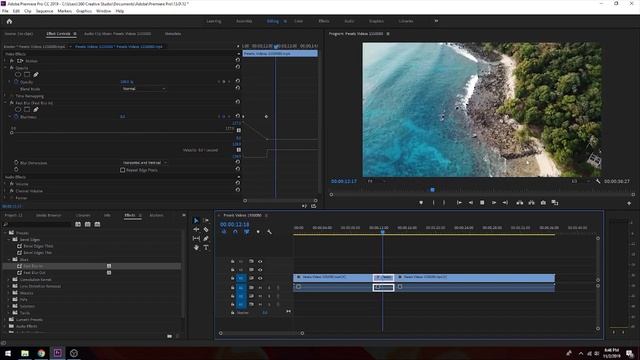Create new custom bin in Effects panel
Screen dimensions: 640x360
pos(169,336)
